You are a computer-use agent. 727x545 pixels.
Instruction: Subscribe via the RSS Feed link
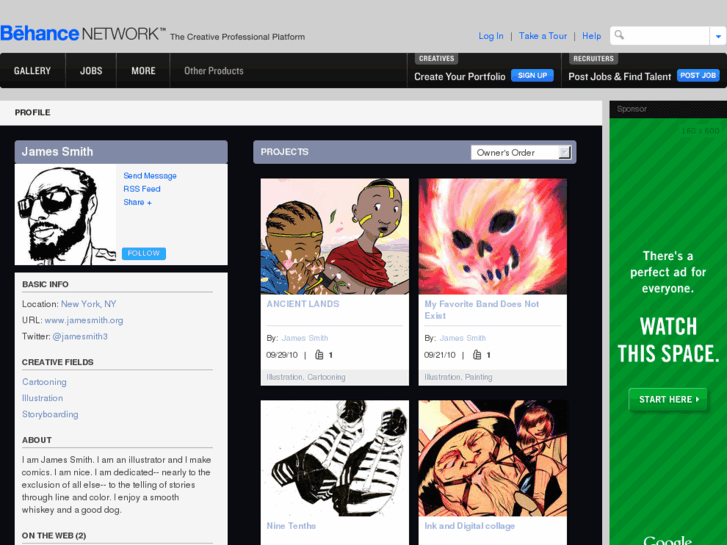[x=142, y=189]
